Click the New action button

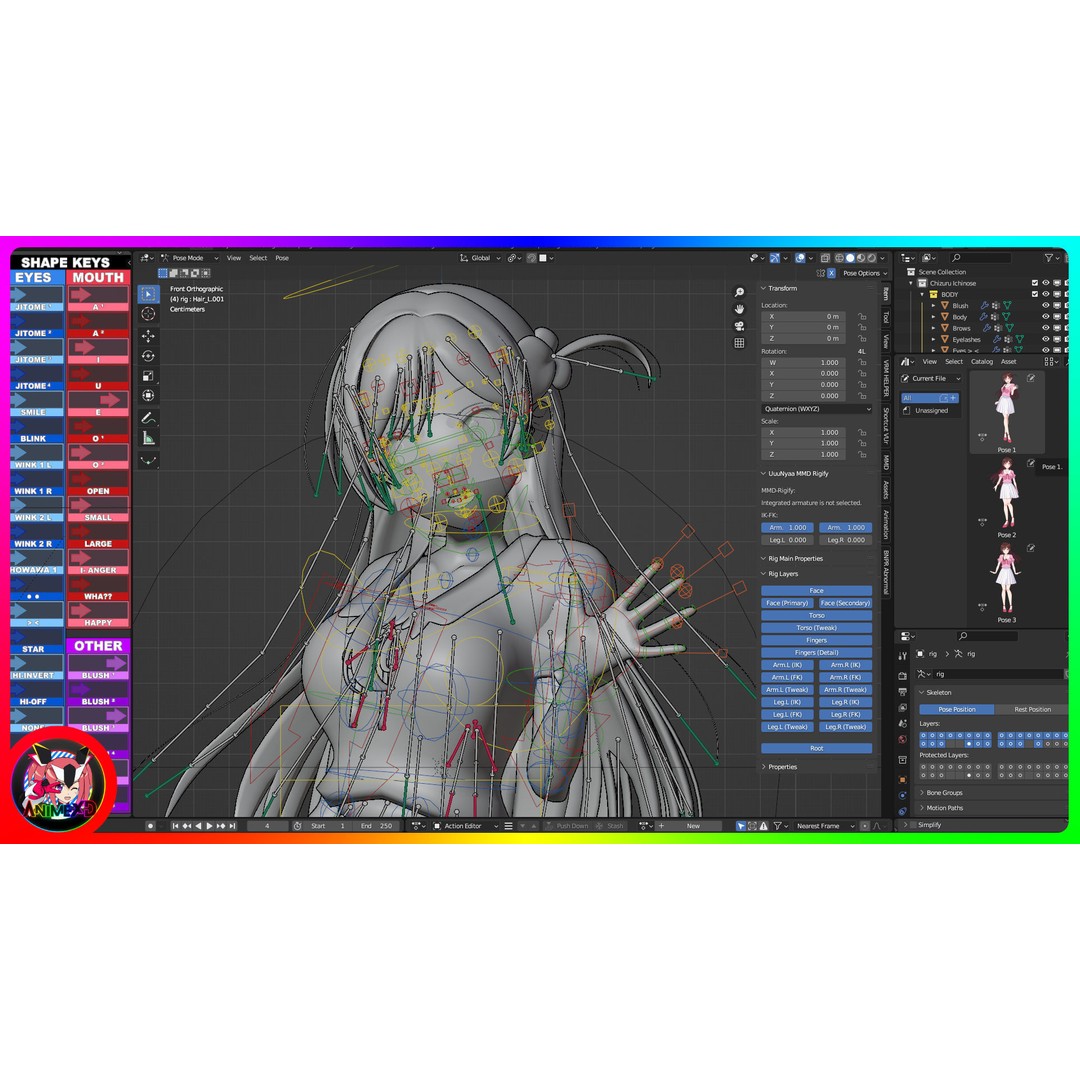pyautogui.click(x=693, y=826)
